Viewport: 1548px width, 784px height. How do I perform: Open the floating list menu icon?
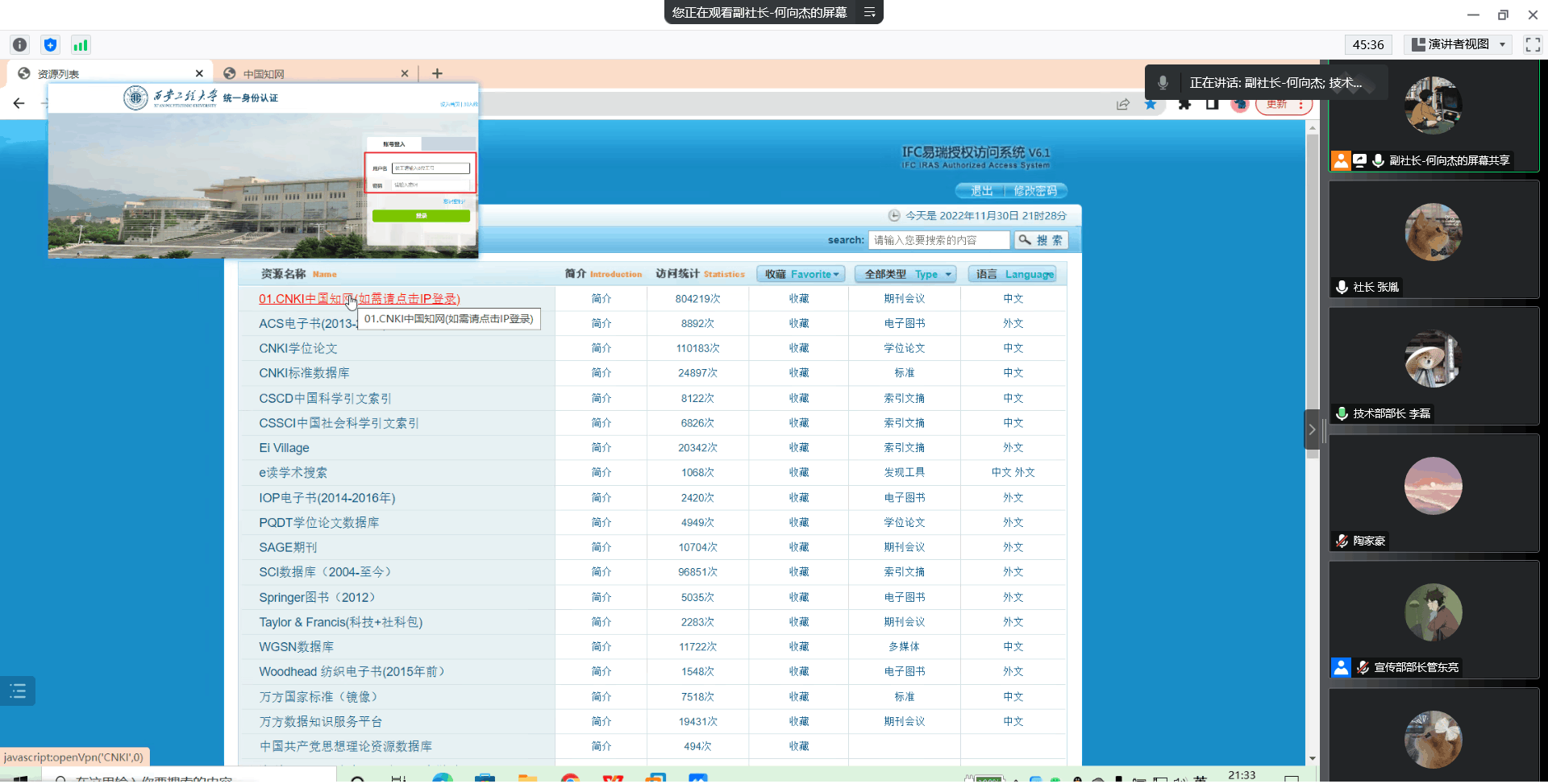[x=18, y=691]
